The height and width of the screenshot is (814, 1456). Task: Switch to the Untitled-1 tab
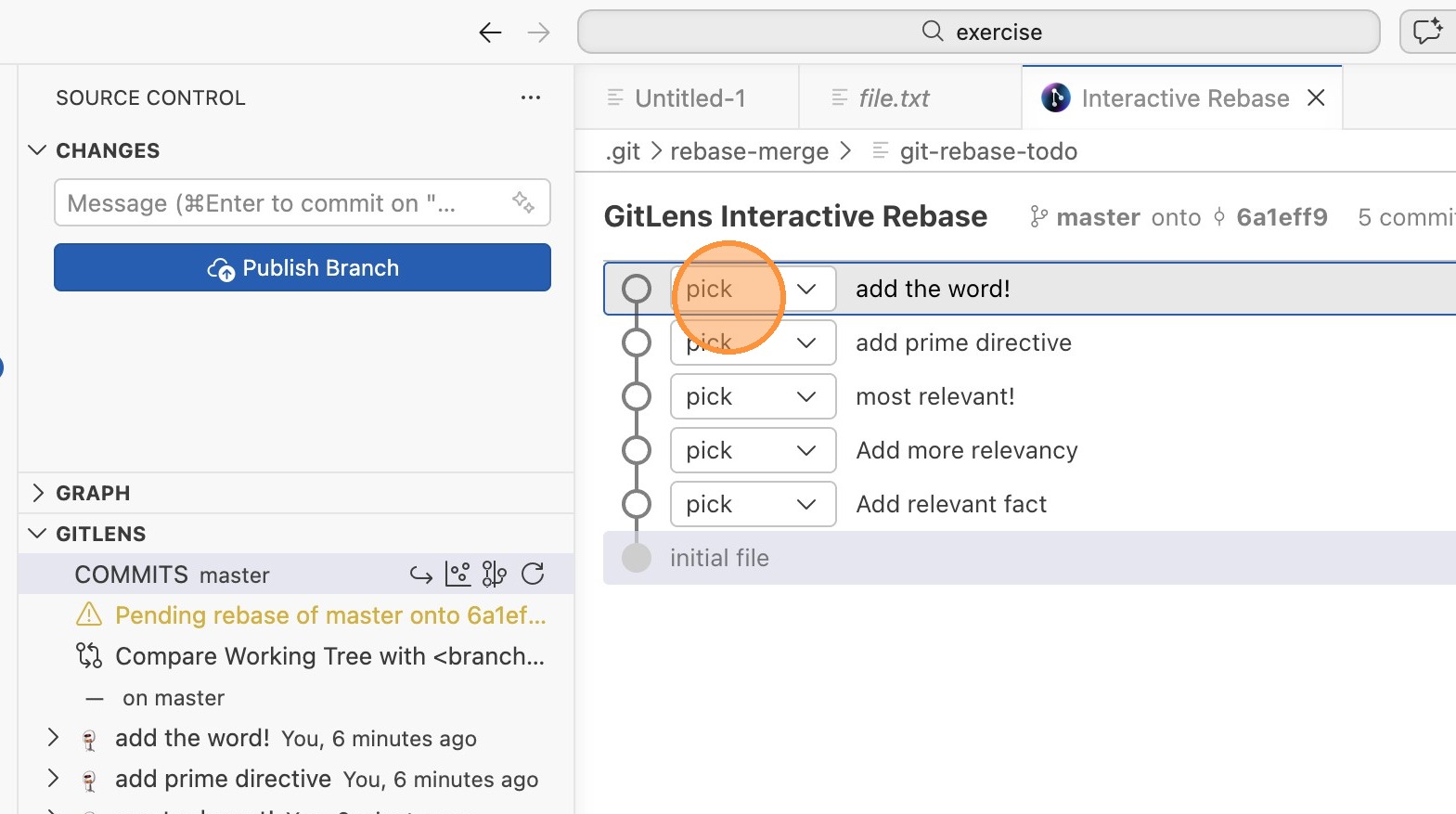click(x=689, y=98)
